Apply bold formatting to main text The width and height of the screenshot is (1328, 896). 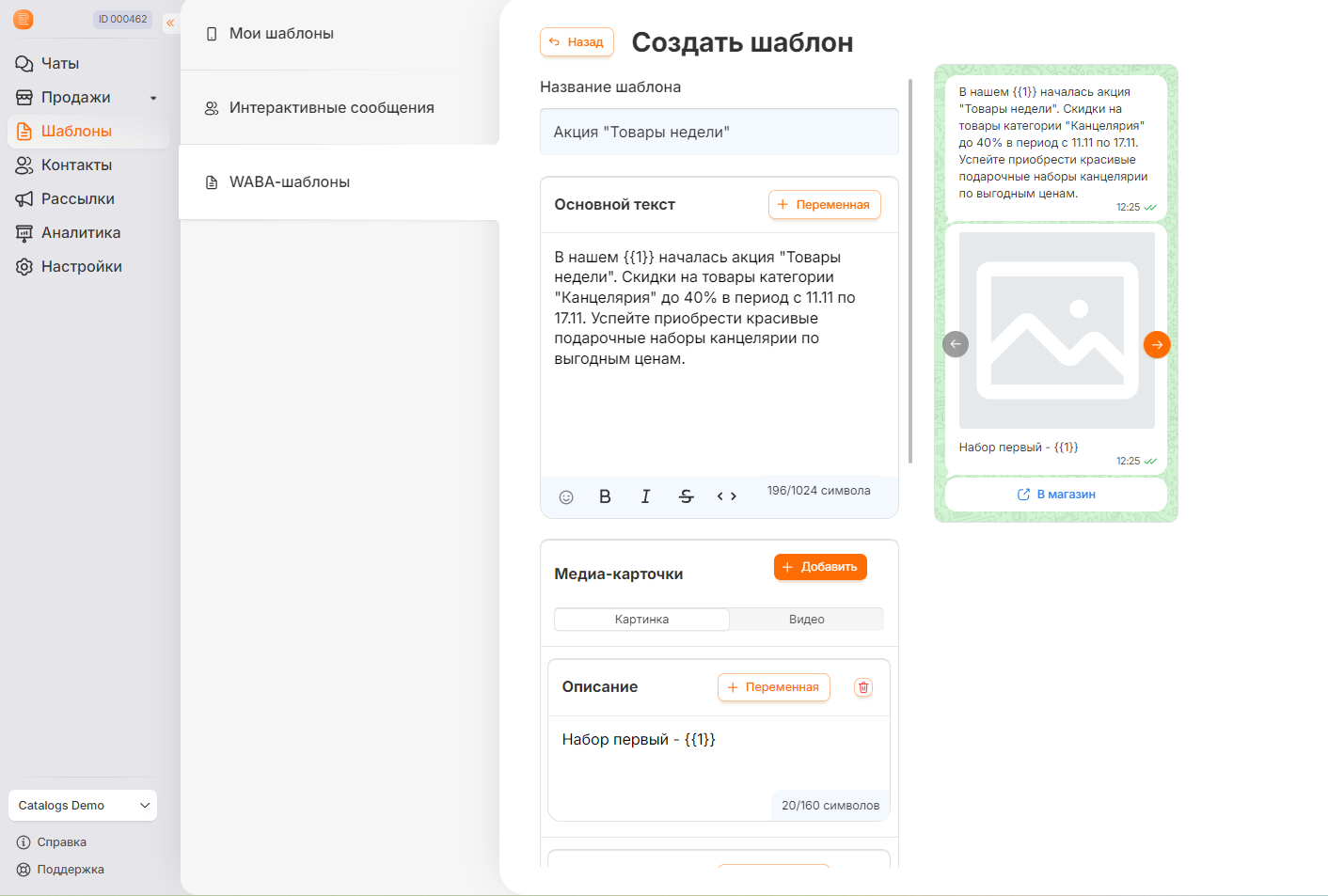coord(605,496)
